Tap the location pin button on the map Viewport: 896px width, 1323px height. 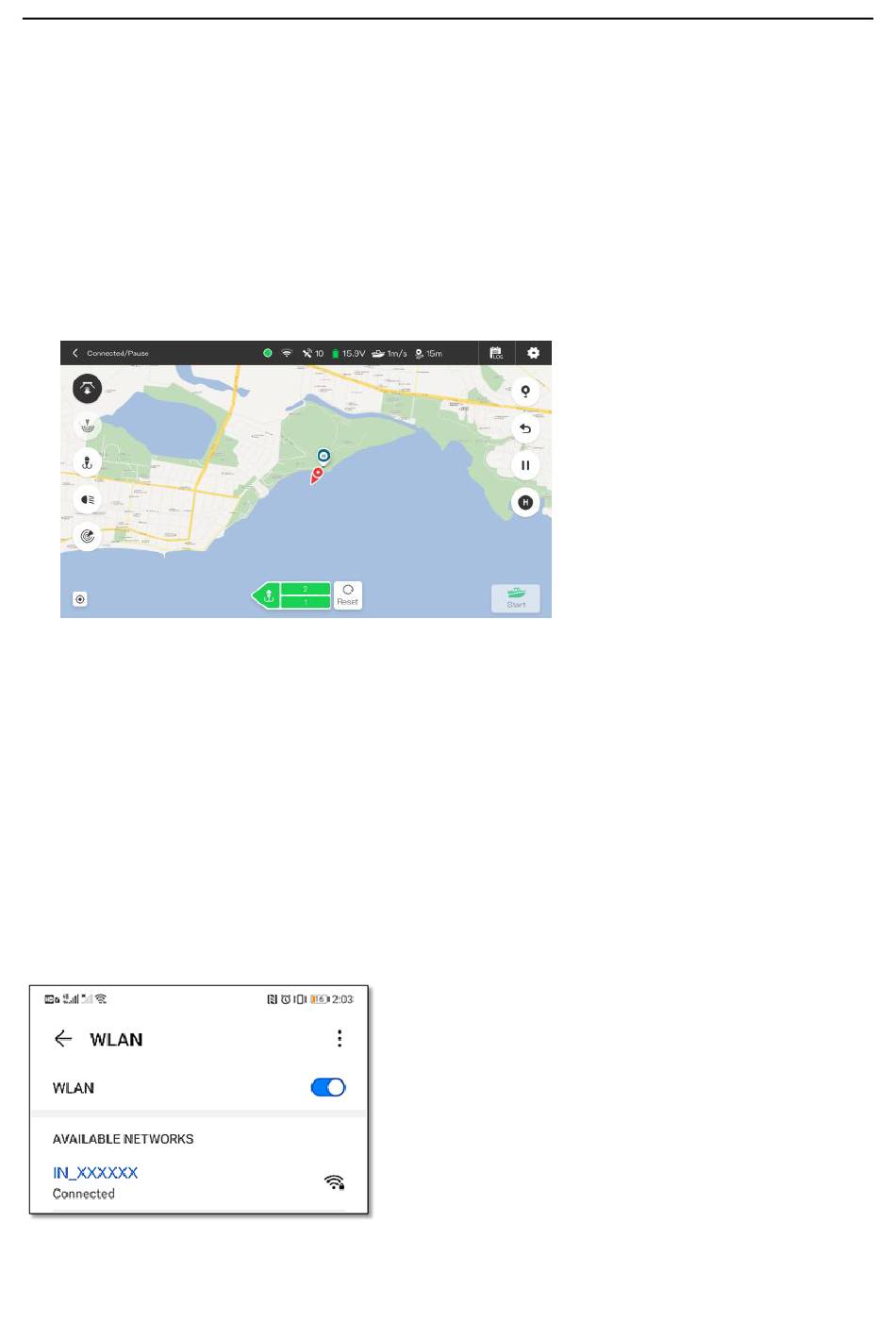click(x=525, y=392)
